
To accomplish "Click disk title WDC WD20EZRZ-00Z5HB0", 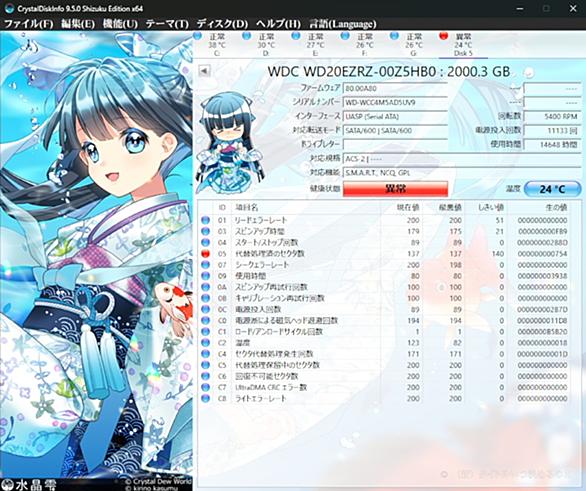I will click(352, 71).
